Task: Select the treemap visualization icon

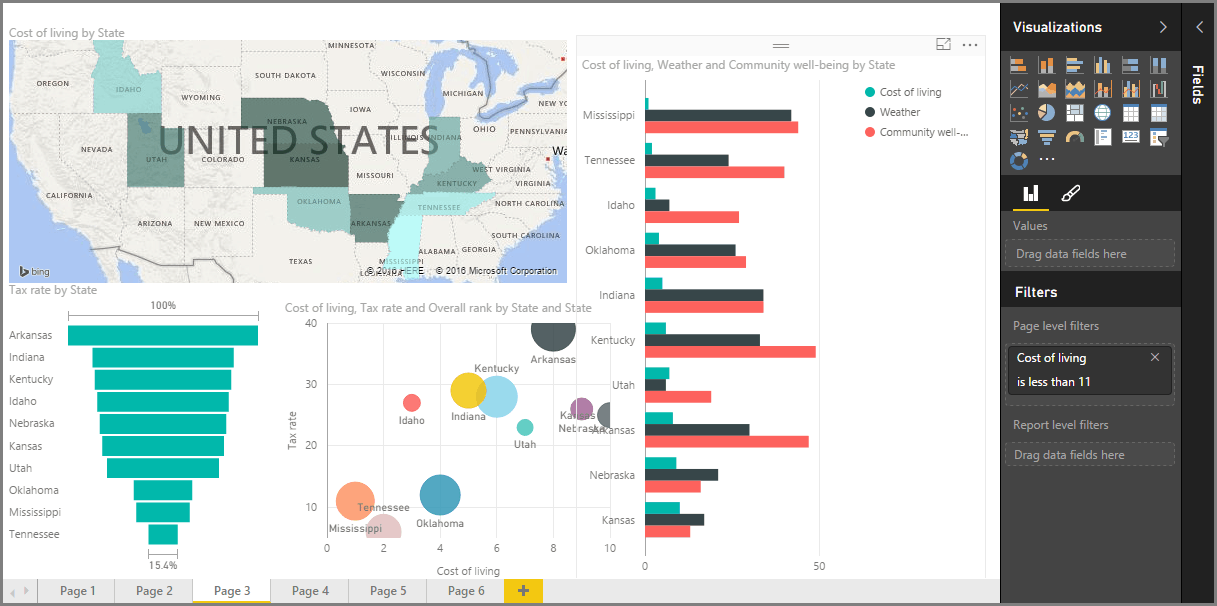Action: (x=1075, y=112)
